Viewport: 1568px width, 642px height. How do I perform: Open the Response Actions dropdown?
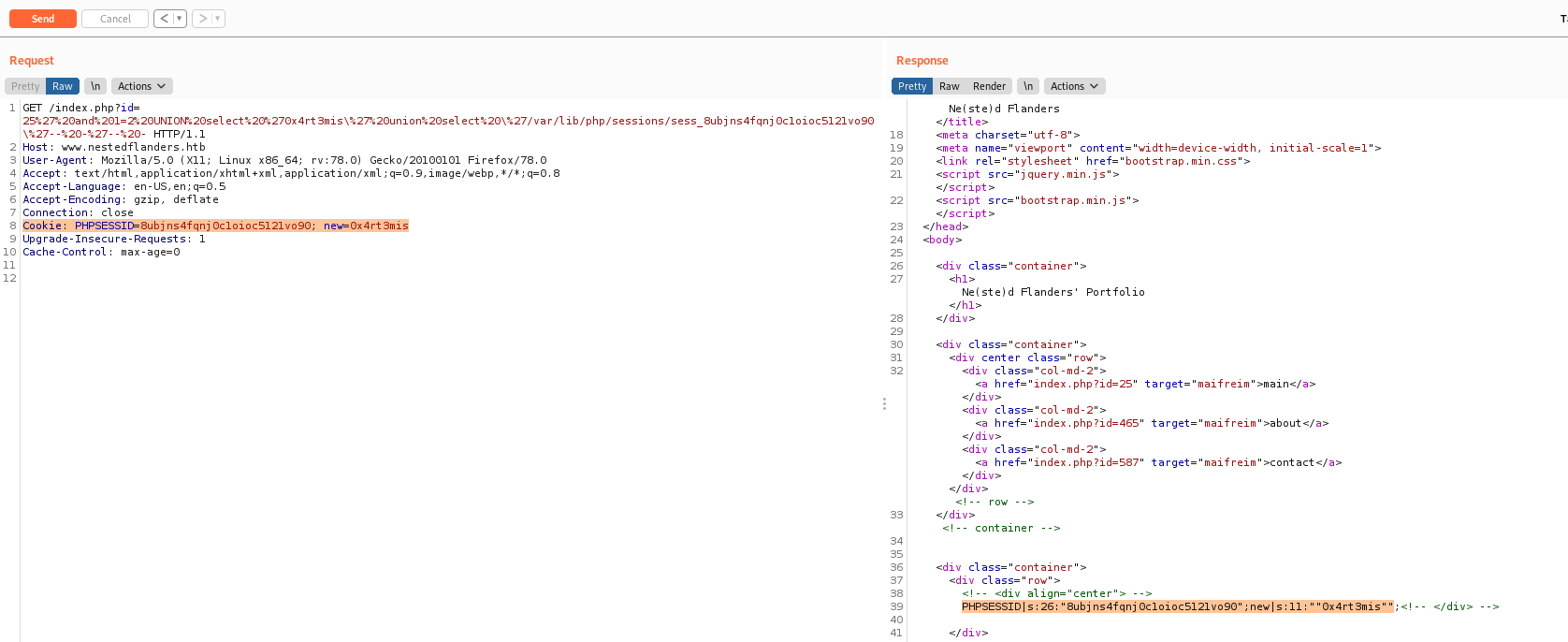click(x=1075, y=86)
